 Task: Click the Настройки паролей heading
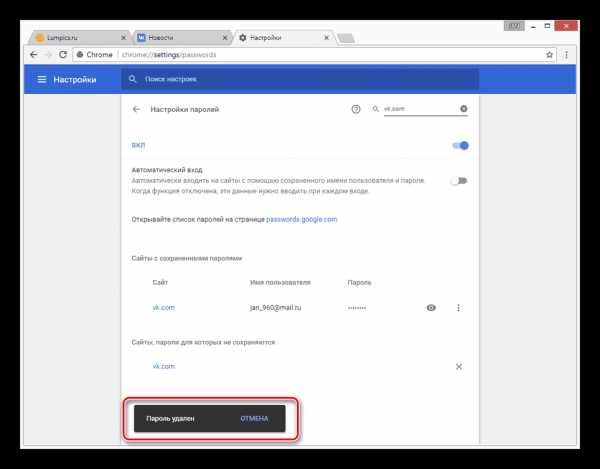184,109
